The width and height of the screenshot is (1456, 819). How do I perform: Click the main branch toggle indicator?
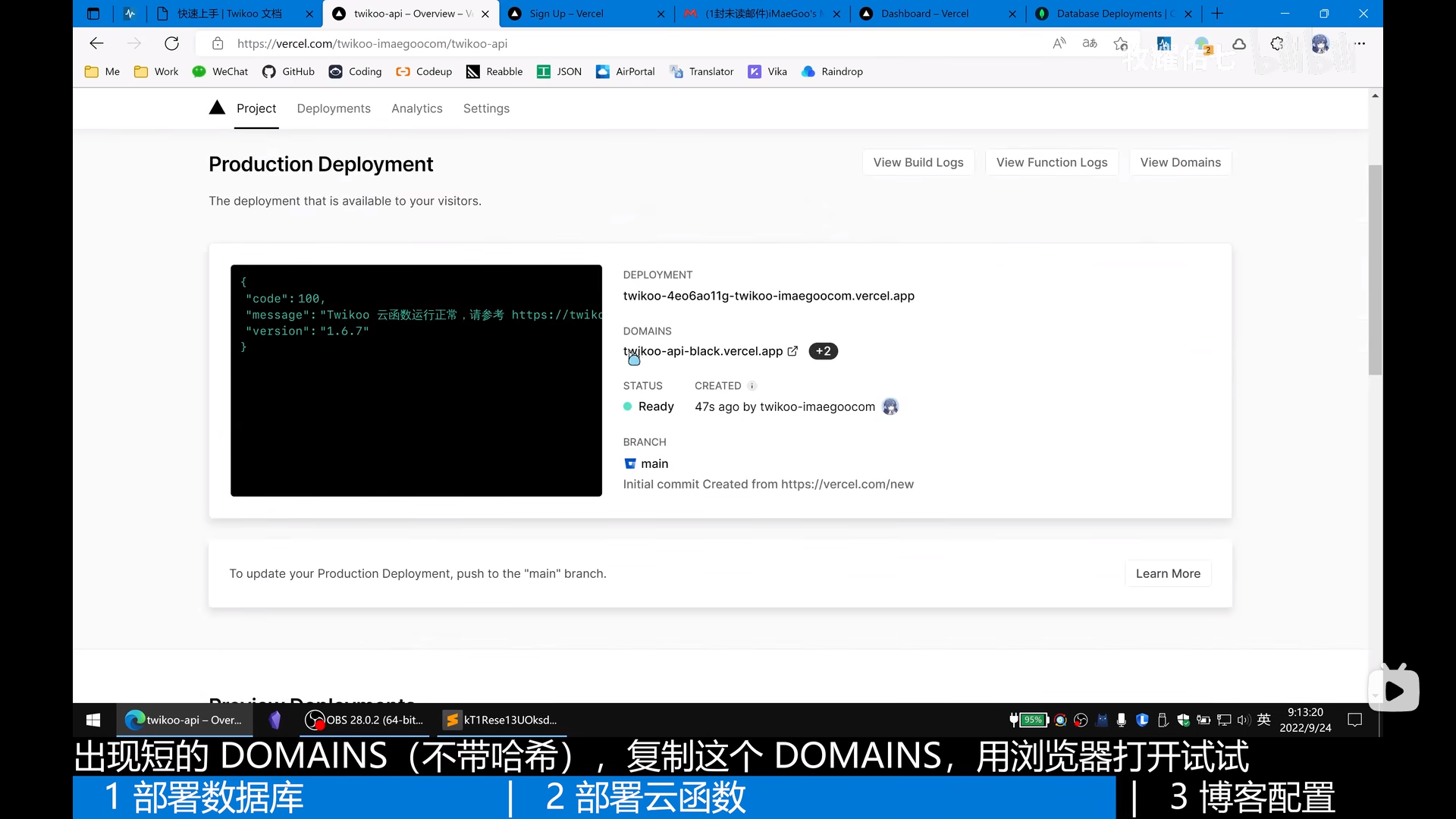[630, 463]
